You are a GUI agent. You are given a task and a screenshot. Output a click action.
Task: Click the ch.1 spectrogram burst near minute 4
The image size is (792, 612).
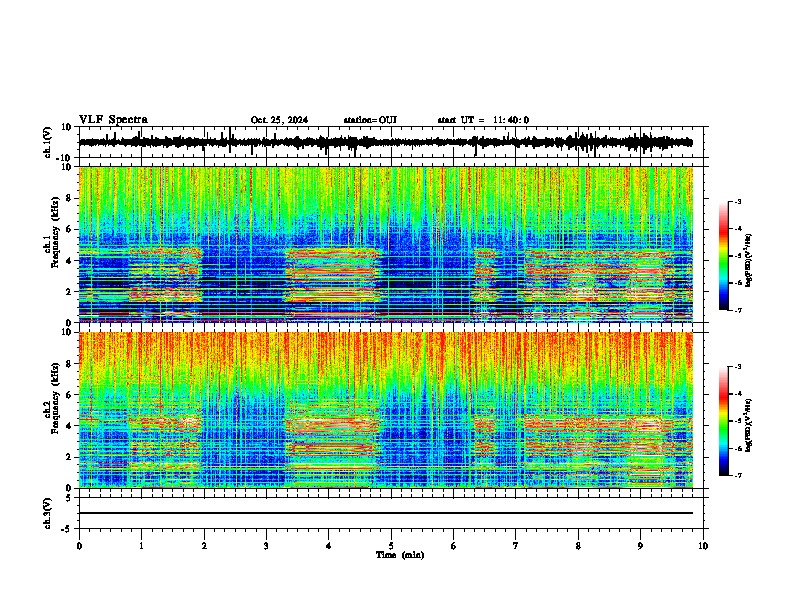(x=331, y=275)
